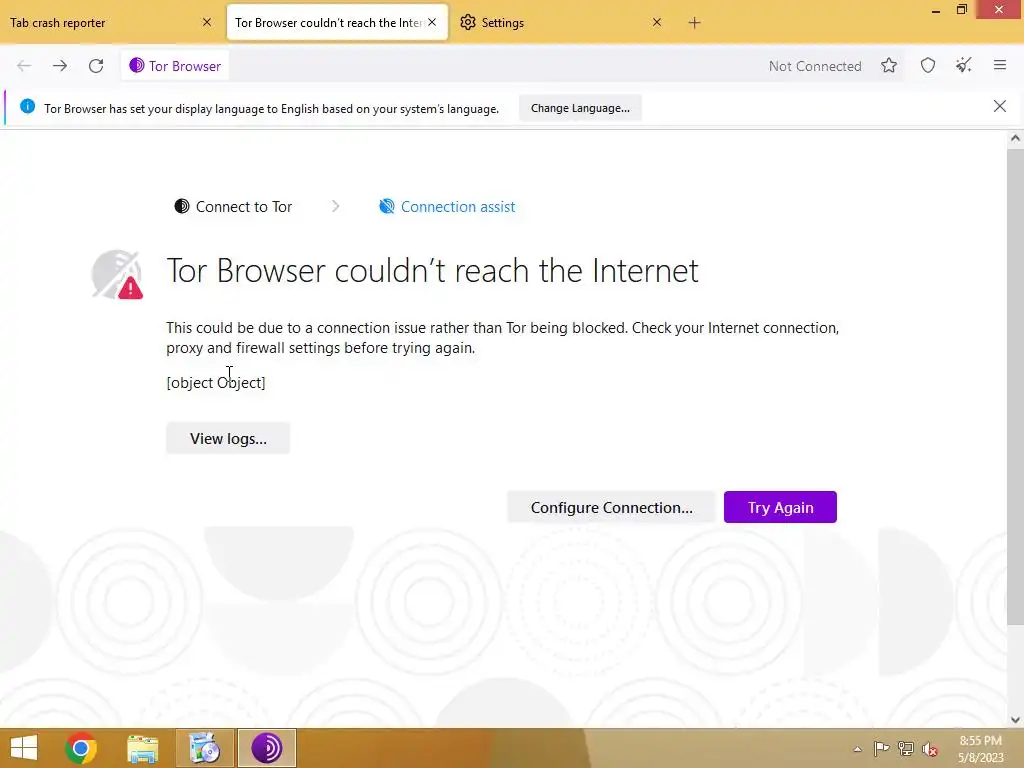Minimize the Tor Browser window
Screen dimensions: 1024x768
click(x=936, y=10)
